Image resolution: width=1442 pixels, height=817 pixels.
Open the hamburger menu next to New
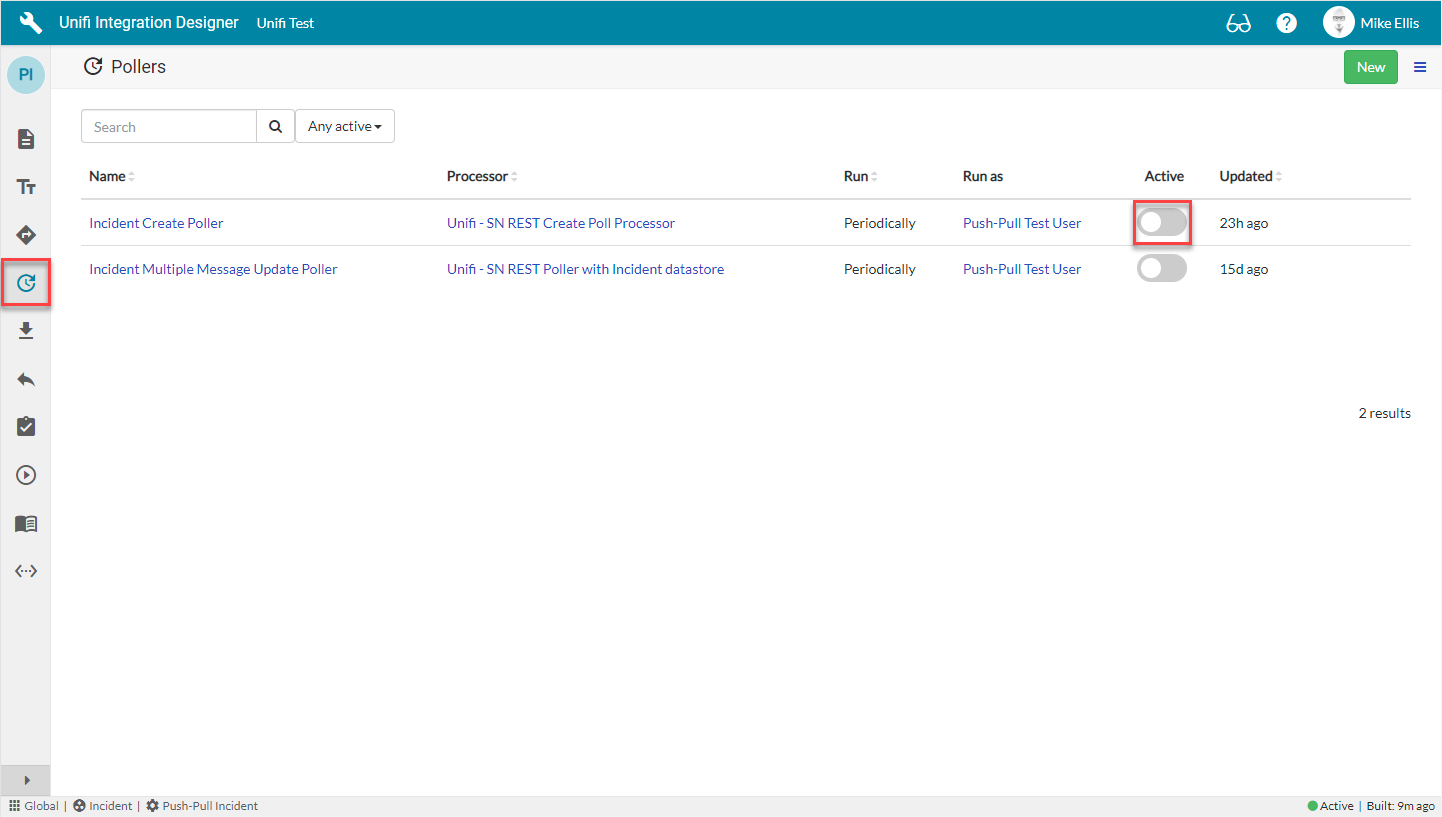tap(1420, 67)
